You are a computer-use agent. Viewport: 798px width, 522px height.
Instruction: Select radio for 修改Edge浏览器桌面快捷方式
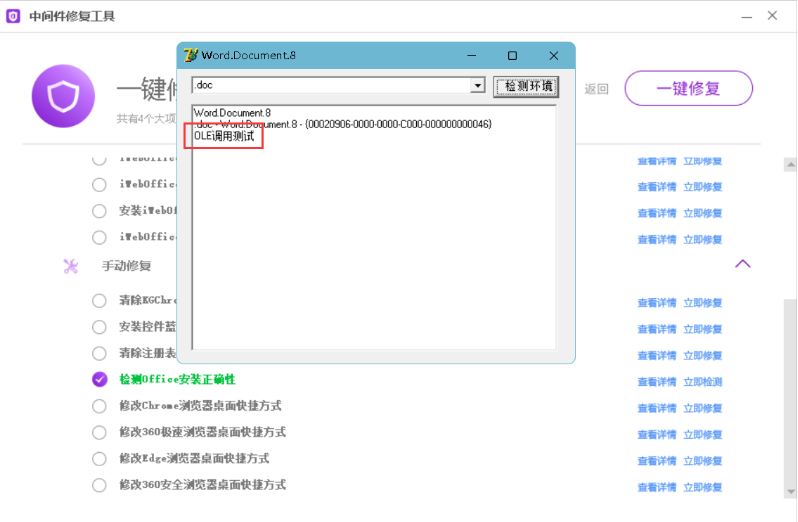tap(99, 459)
